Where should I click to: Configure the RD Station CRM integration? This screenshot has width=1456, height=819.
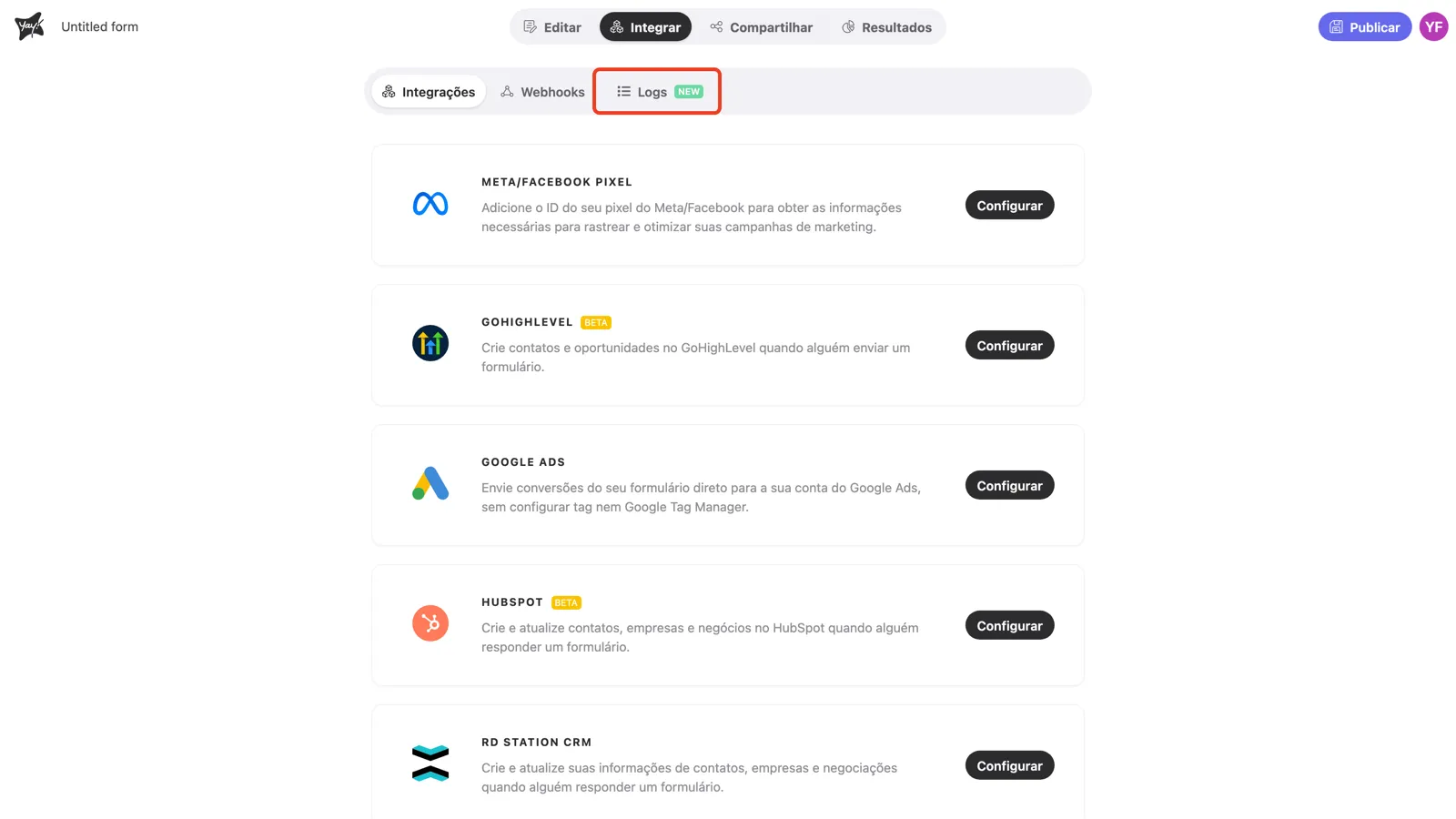pos(1009,766)
